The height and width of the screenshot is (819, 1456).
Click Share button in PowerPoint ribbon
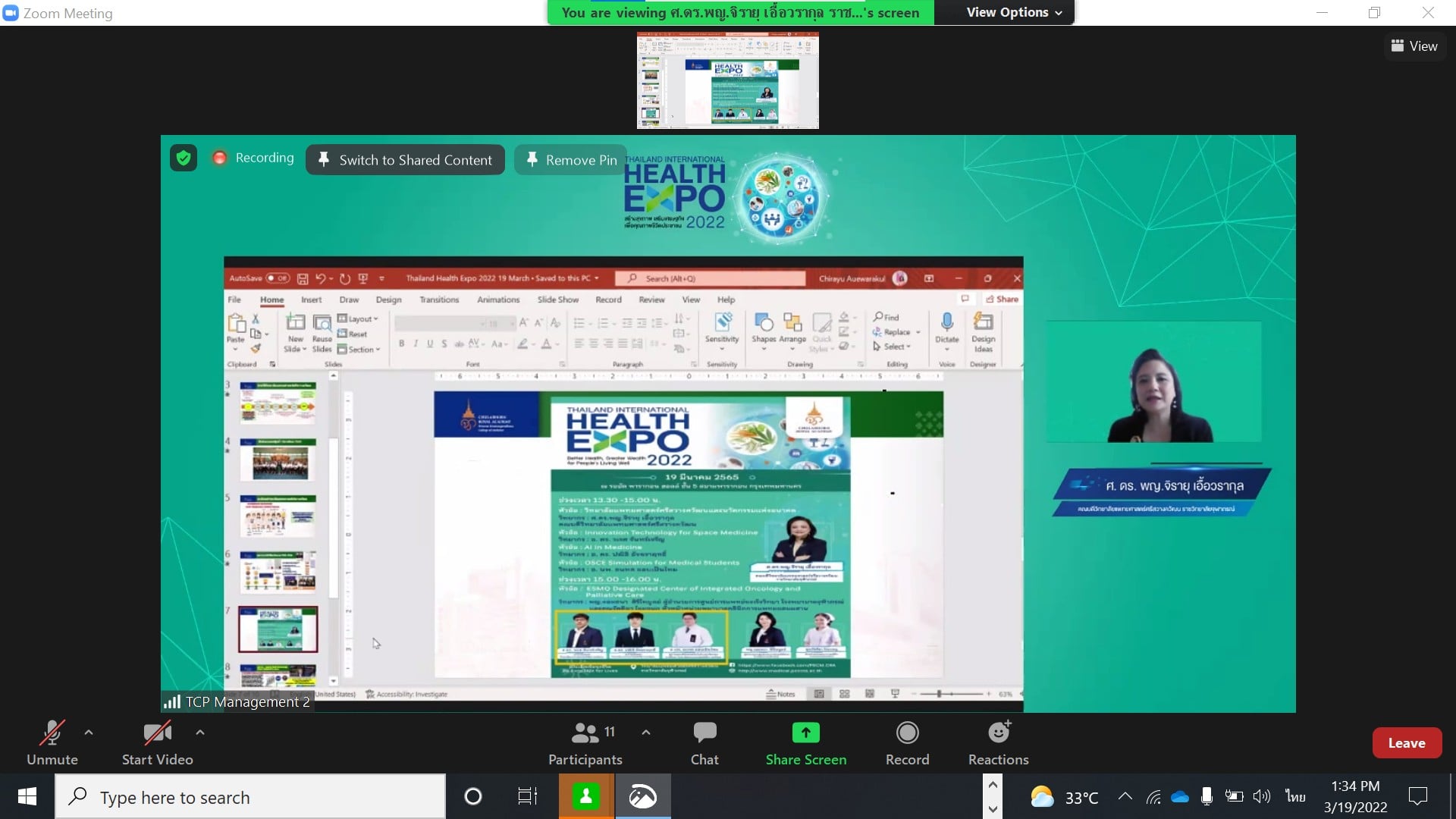[x=1002, y=299]
